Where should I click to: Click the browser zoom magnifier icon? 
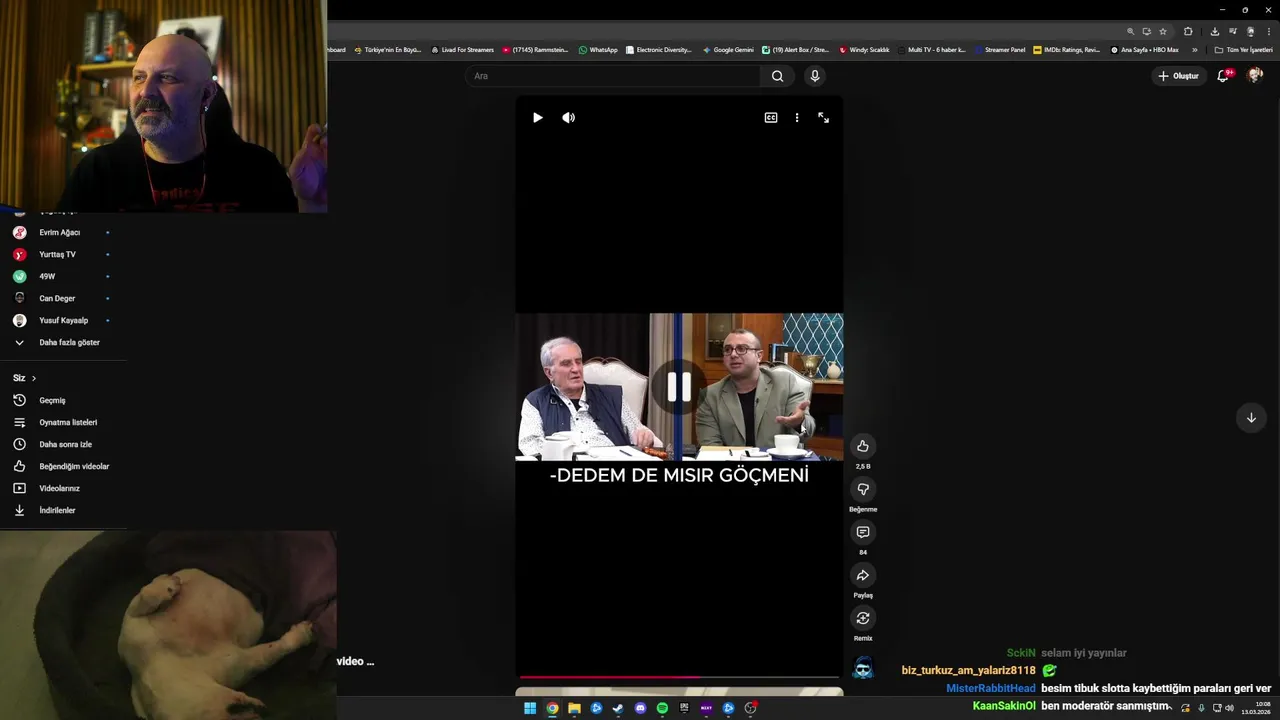[x=1131, y=31]
